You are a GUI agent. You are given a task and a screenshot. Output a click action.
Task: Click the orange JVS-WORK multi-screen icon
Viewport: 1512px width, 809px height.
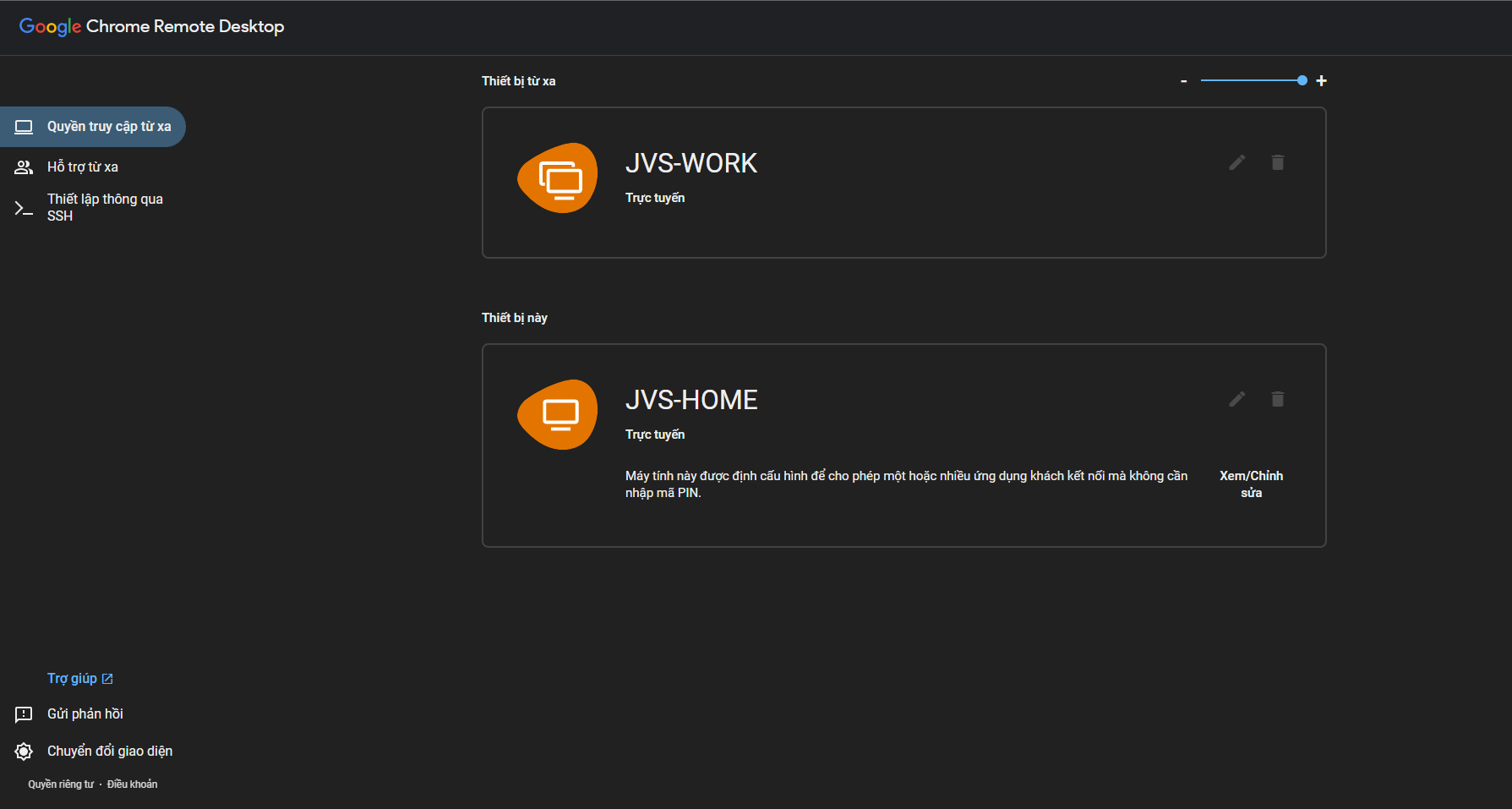click(x=558, y=178)
